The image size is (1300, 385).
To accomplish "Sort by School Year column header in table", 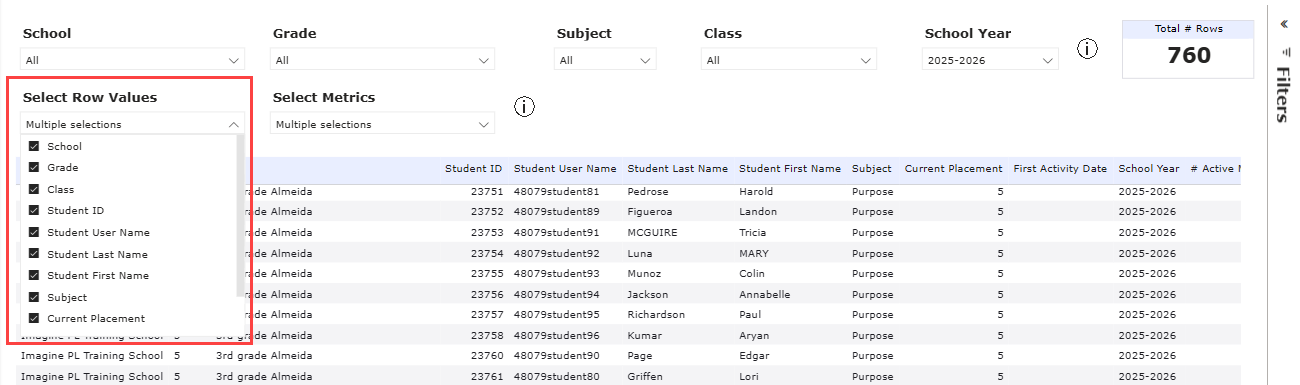I will (1149, 169).
